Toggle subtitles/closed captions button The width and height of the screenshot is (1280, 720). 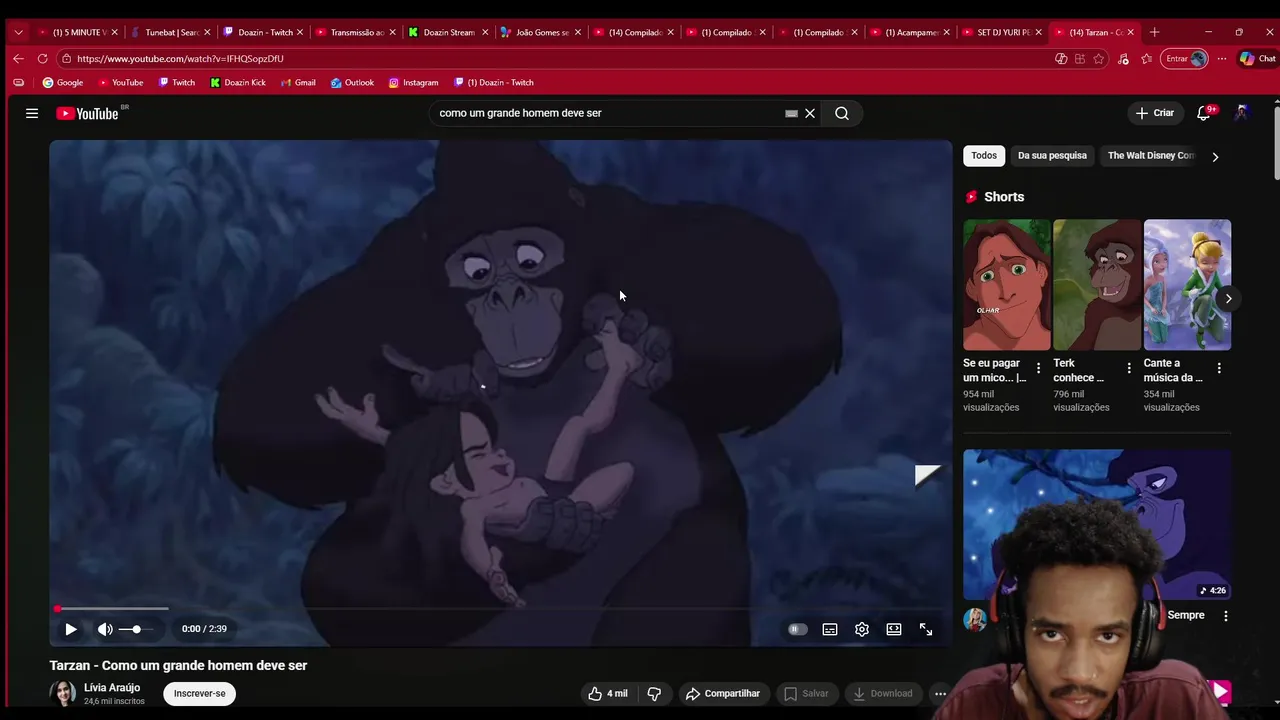pyautogui.click(x=830, y=629)
